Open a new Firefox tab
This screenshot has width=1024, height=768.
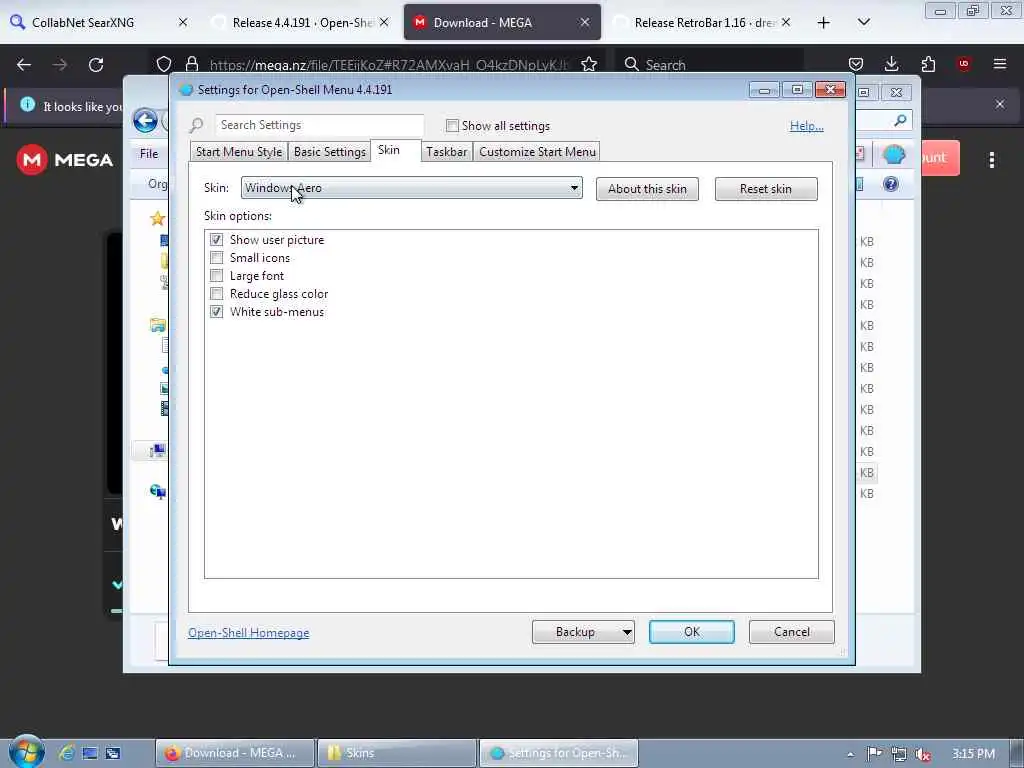click(x=824, y=22)
